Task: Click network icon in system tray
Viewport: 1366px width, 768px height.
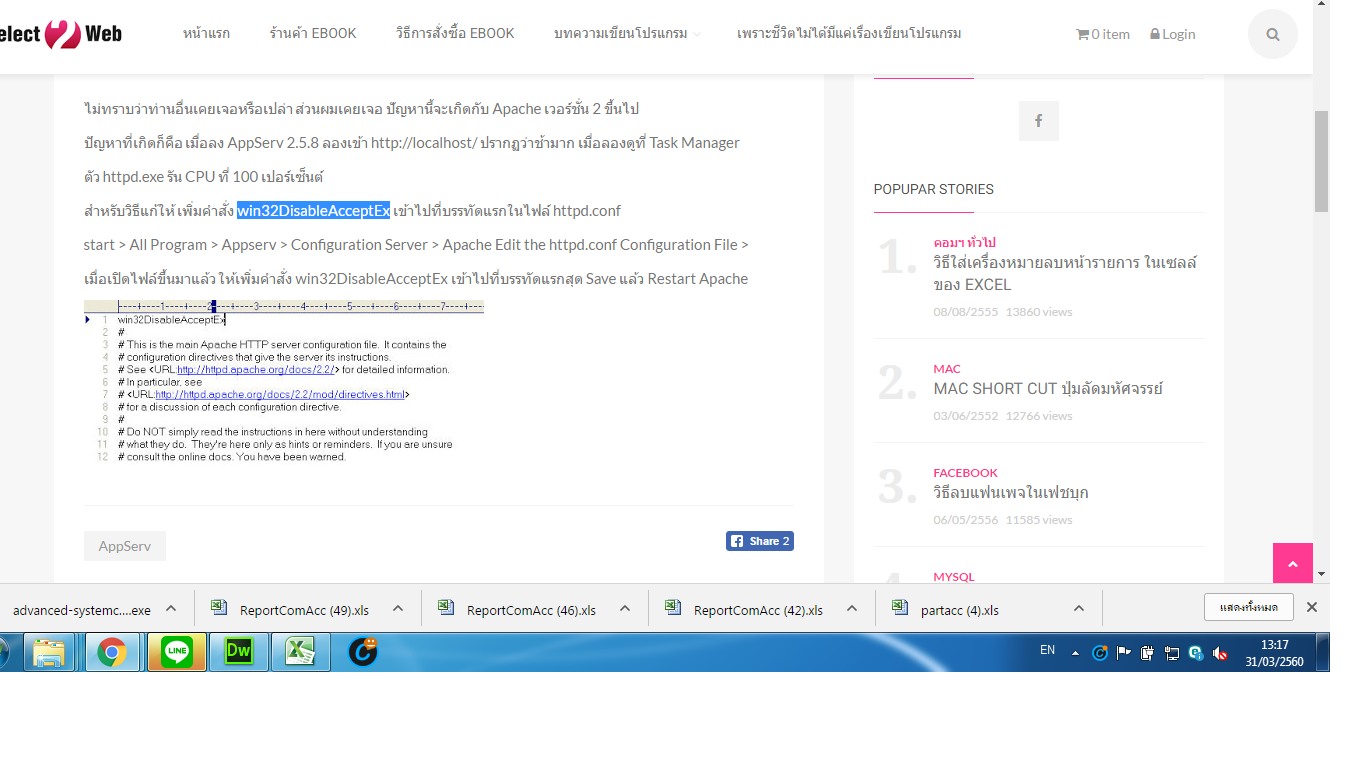Action: [1172, 653]
